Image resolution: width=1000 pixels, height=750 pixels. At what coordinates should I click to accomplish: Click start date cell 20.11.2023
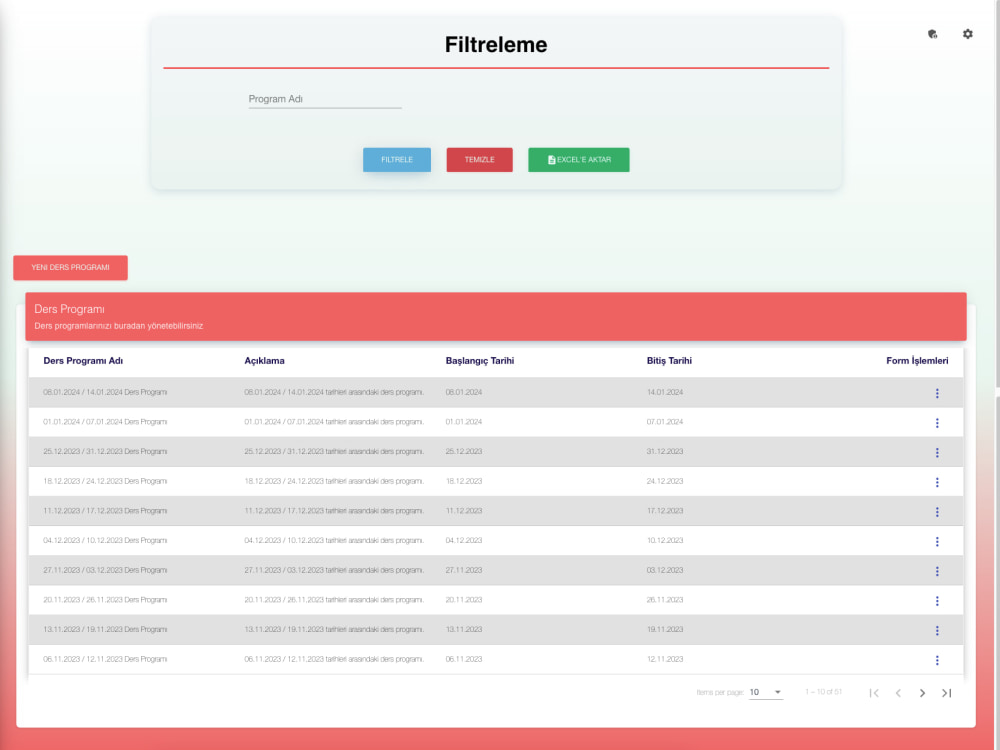coord(464,599)
